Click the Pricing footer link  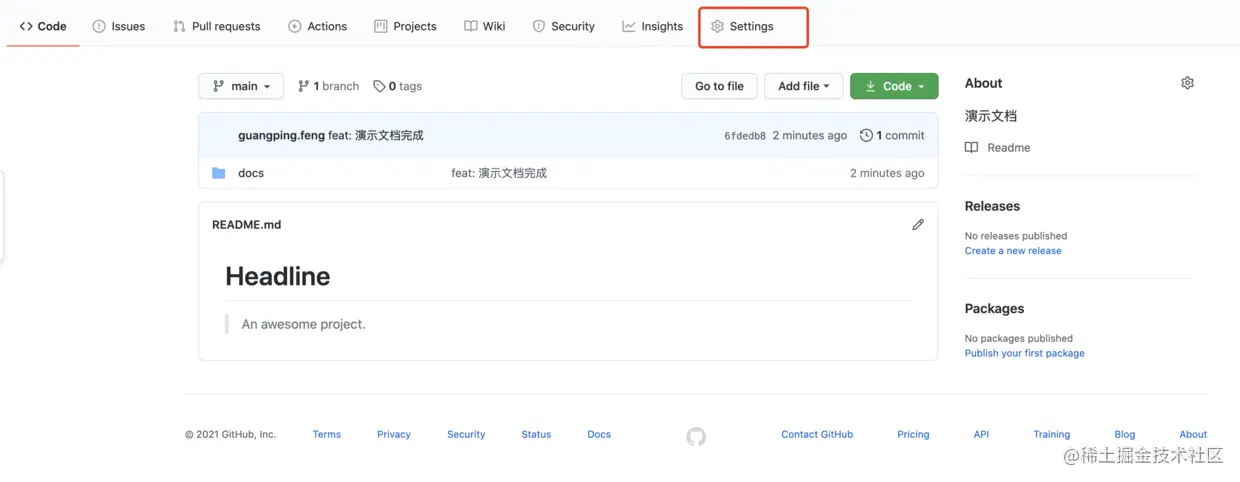pyautogui.click(x=913, y=435)
